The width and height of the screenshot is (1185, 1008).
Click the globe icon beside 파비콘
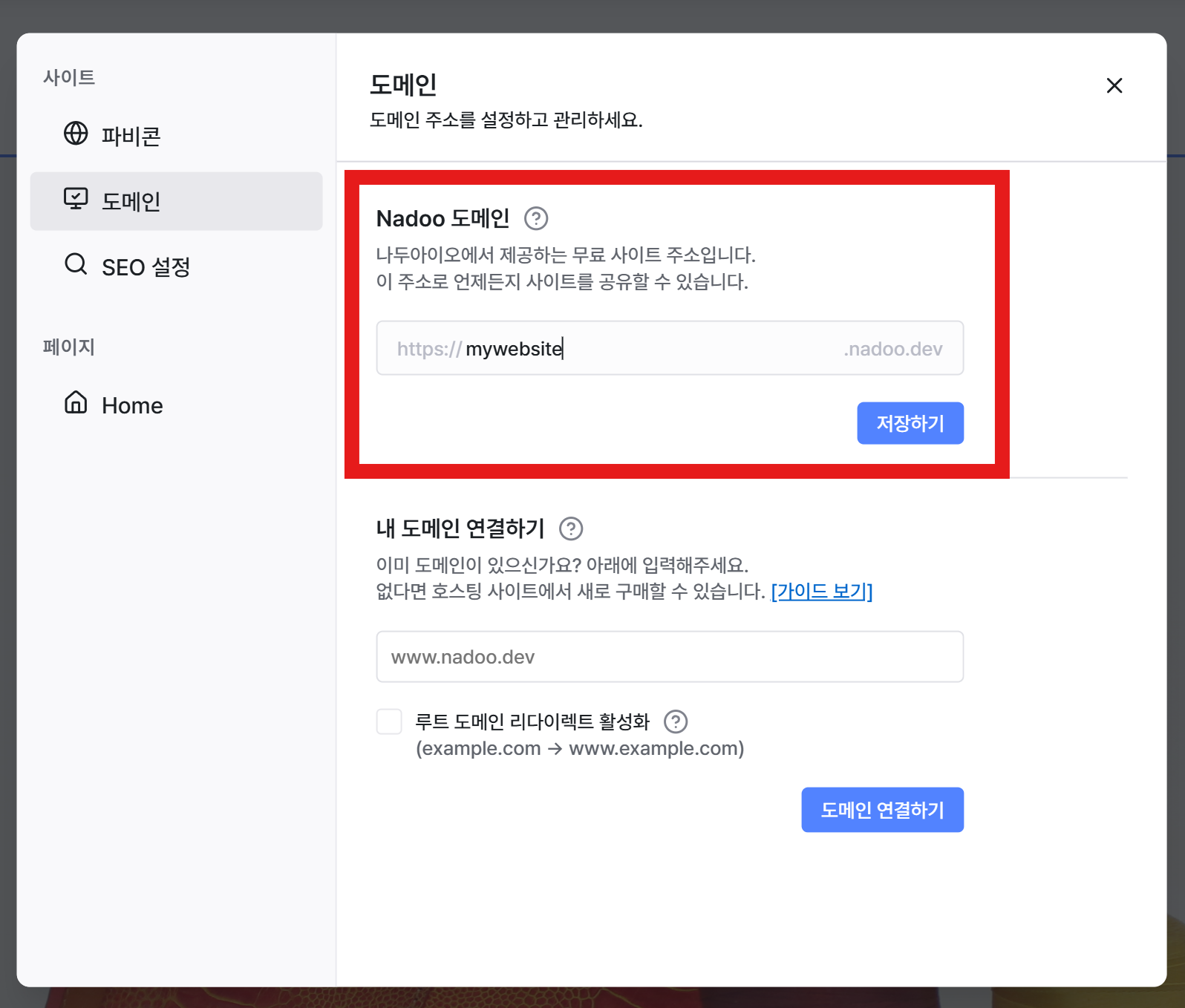coord(76,134)
